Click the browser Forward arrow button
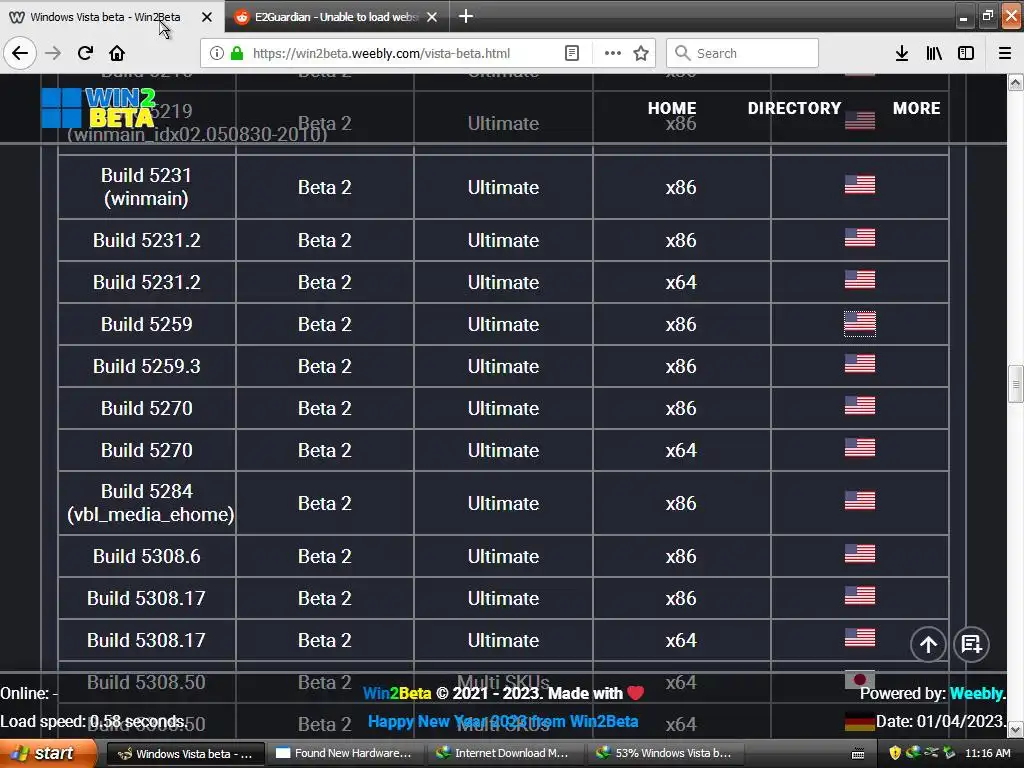This screenshot has height=768, width=1024. click(52, 53)
